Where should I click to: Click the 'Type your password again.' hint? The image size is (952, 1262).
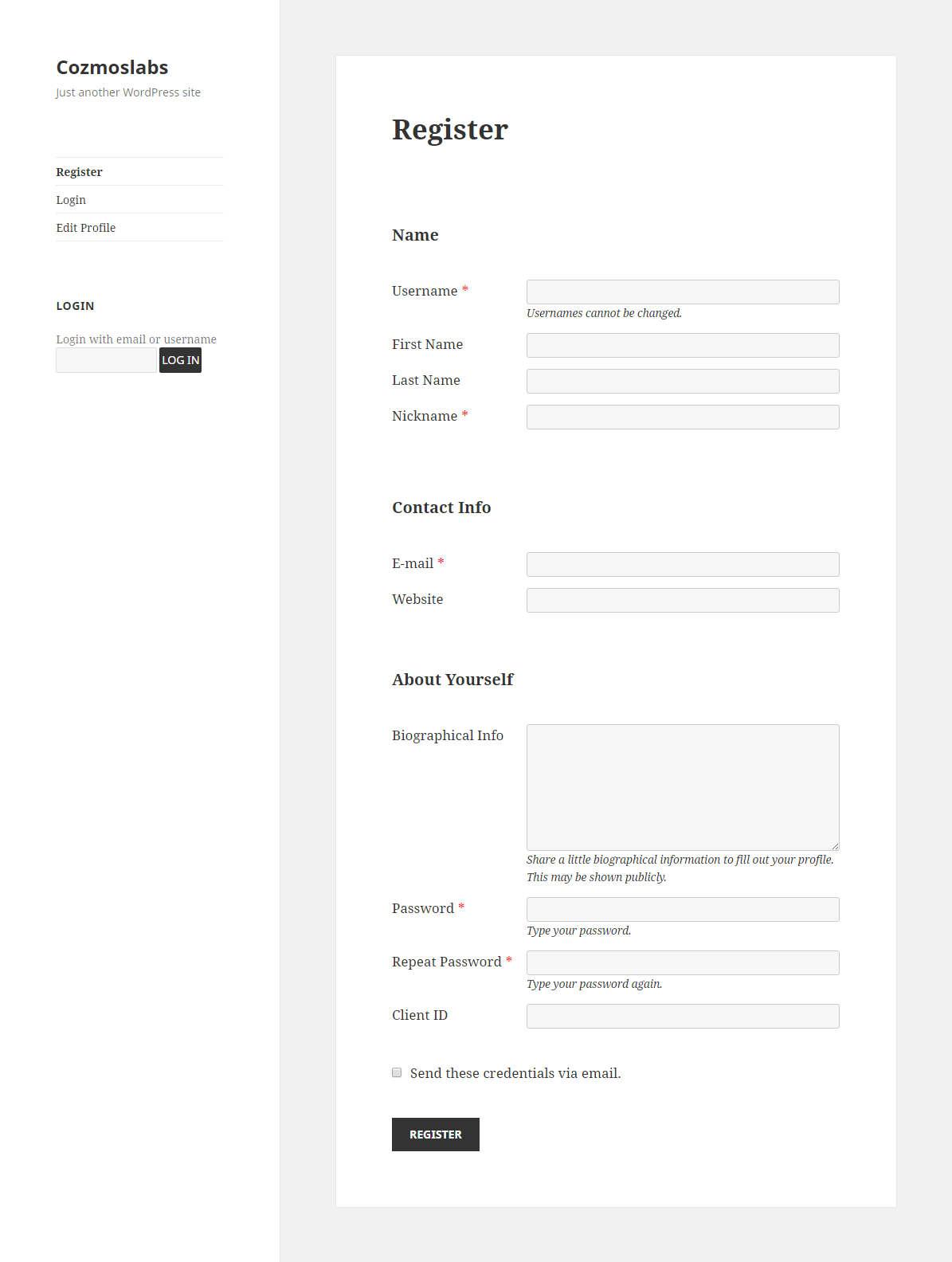point(594,984)
